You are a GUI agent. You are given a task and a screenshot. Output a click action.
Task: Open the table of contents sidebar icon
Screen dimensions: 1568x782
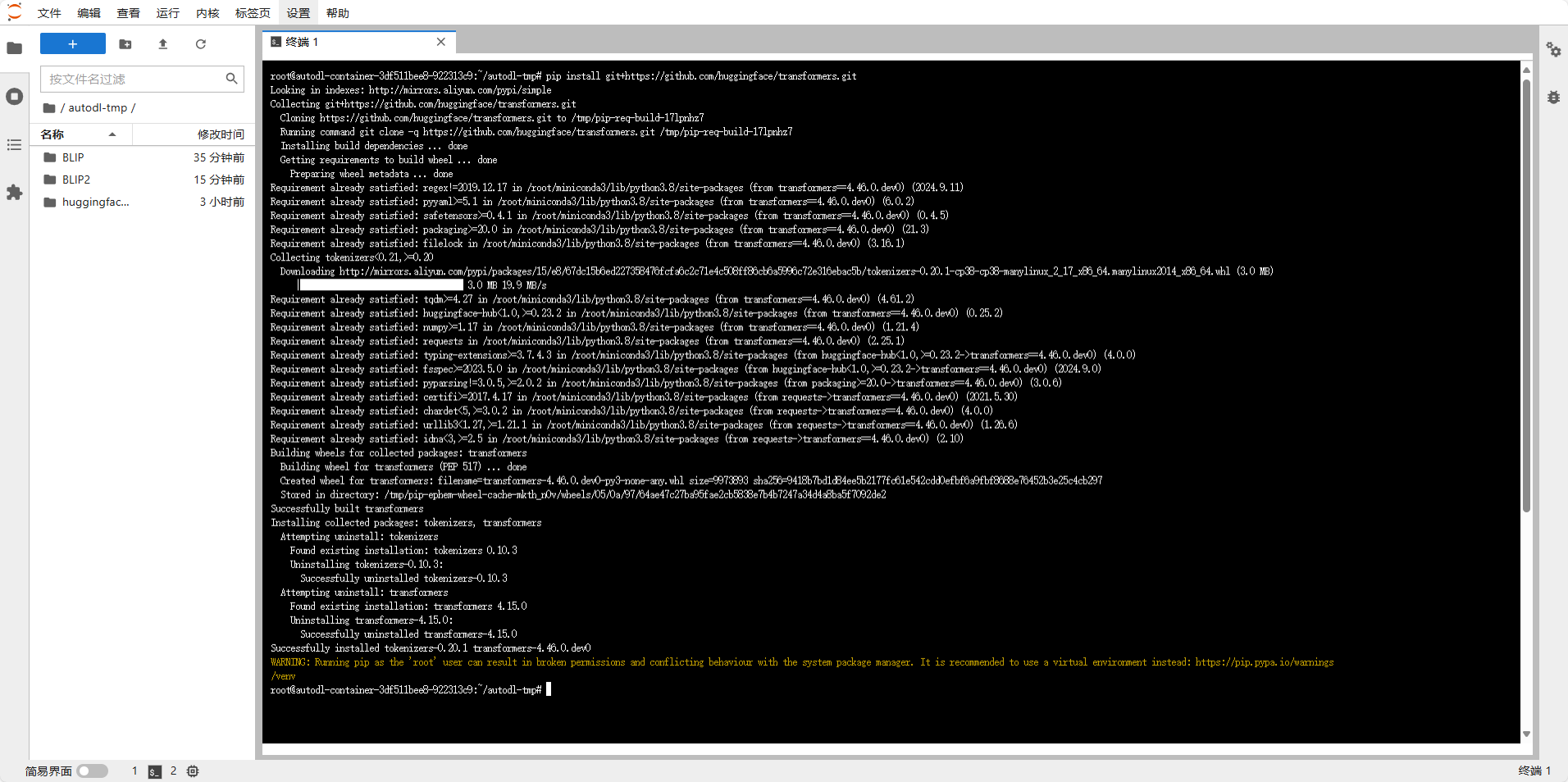pyautogui.click(x=14, y=145)
